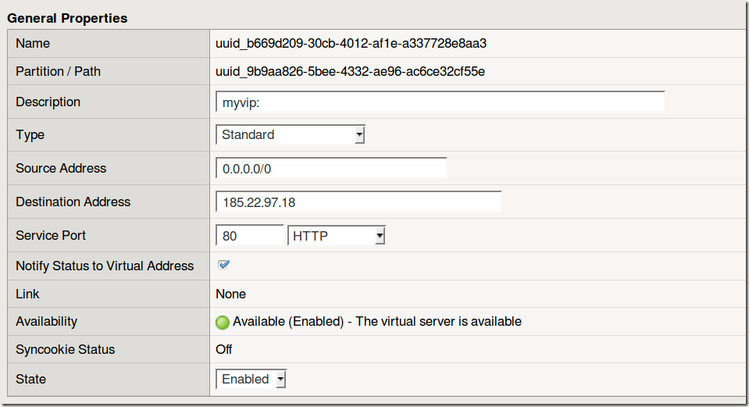Expand the Service Port HTTP protocol dropdown
This screenshot has width=749, height=407.
pos(337,236)
